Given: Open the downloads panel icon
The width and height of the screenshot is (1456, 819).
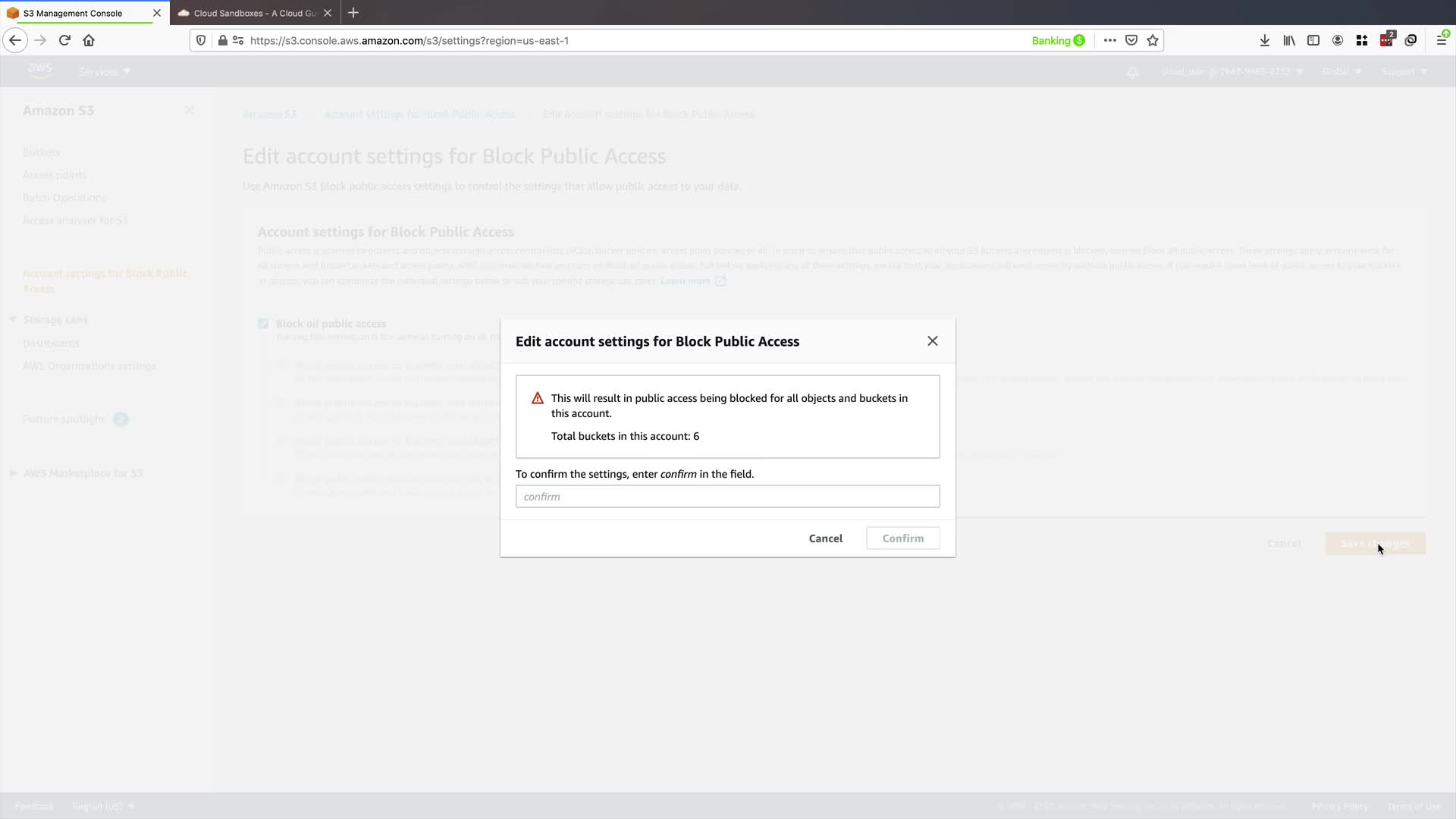Looking at the screenshot, I should tap(1264, 40).
